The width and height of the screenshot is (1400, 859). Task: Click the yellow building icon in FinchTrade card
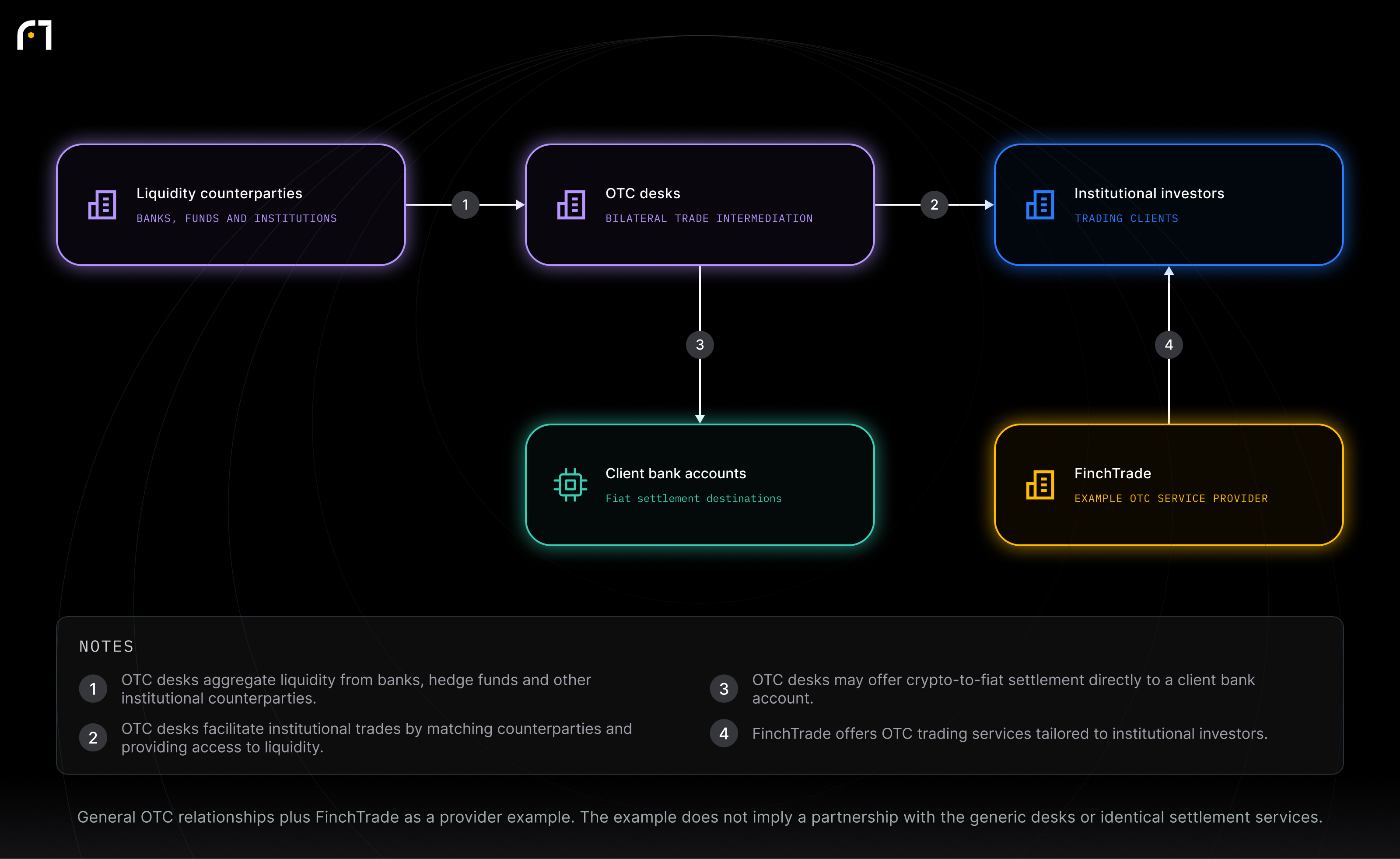coord(1040,484)
